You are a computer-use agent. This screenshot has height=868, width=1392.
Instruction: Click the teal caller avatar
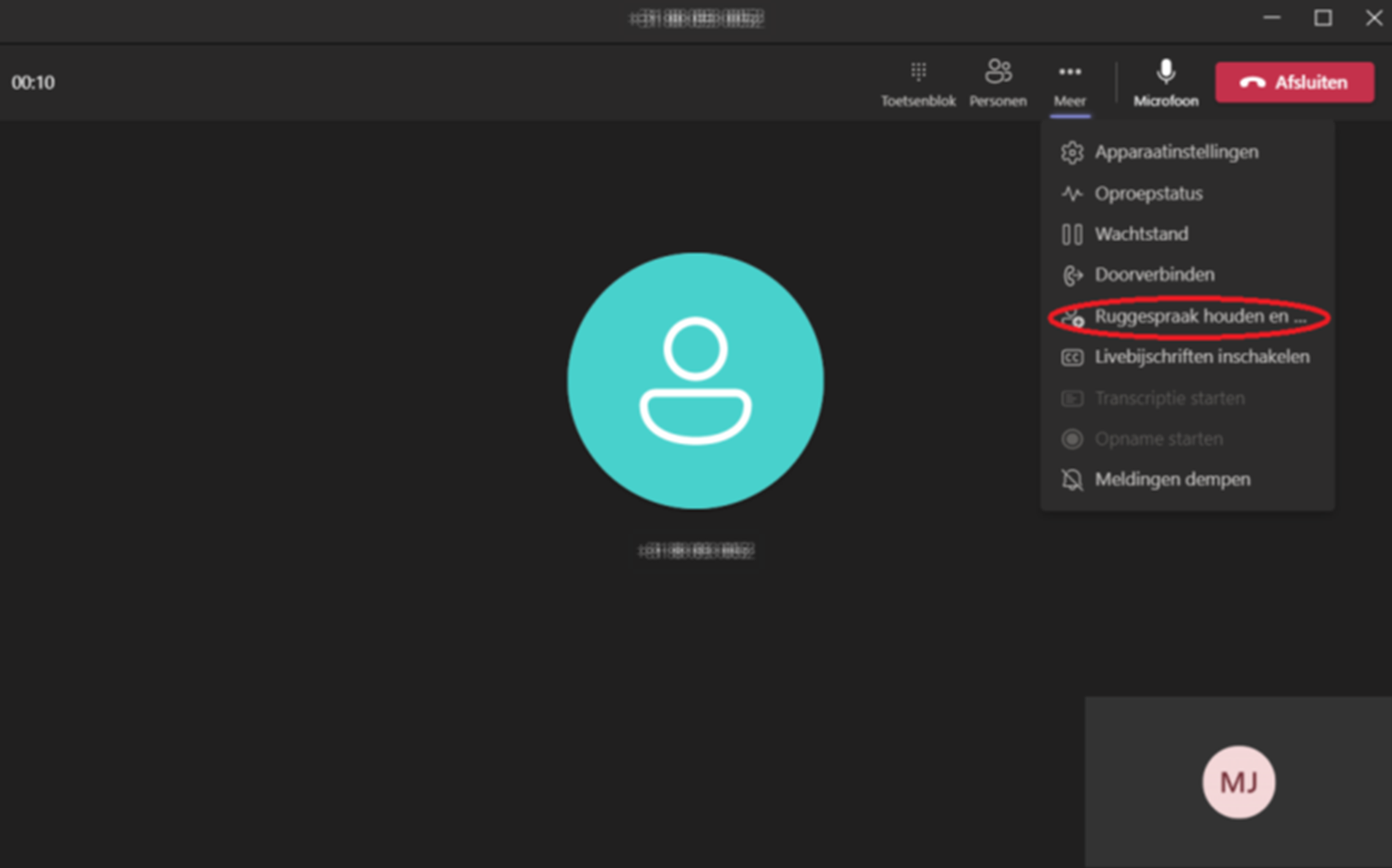click(x=695, y=381)
